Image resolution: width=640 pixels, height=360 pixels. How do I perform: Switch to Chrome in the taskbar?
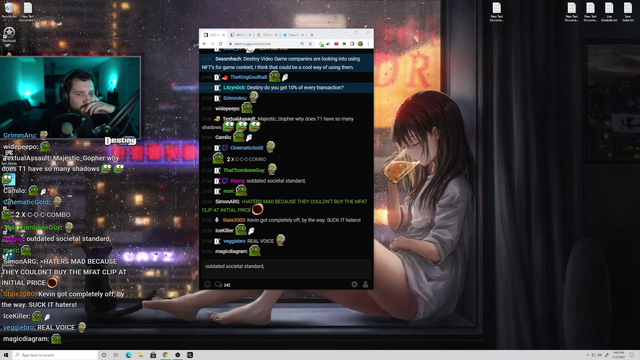click(165, 355)
